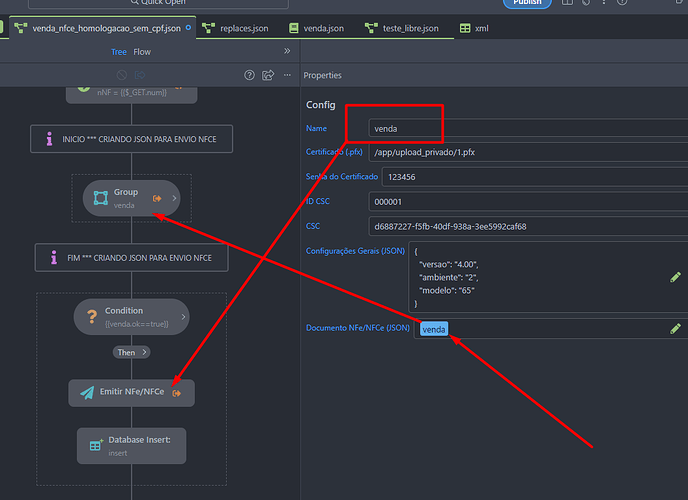The image size is (688, 500).
Task: Click the ID CSC input field
Action: (x=525, y=201)
